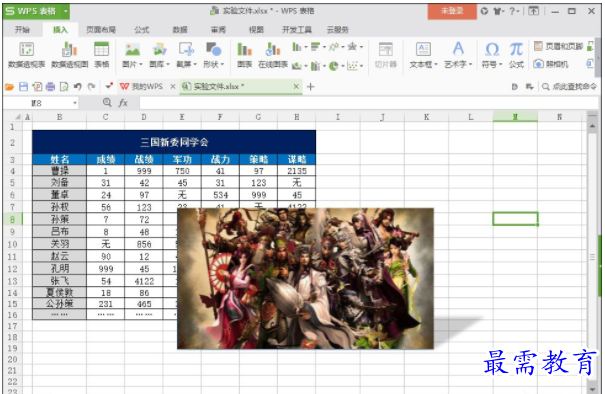This screenshot has width=605, height=394.
Task: Select the 曹操 name cell
Action: click(59, 171)
